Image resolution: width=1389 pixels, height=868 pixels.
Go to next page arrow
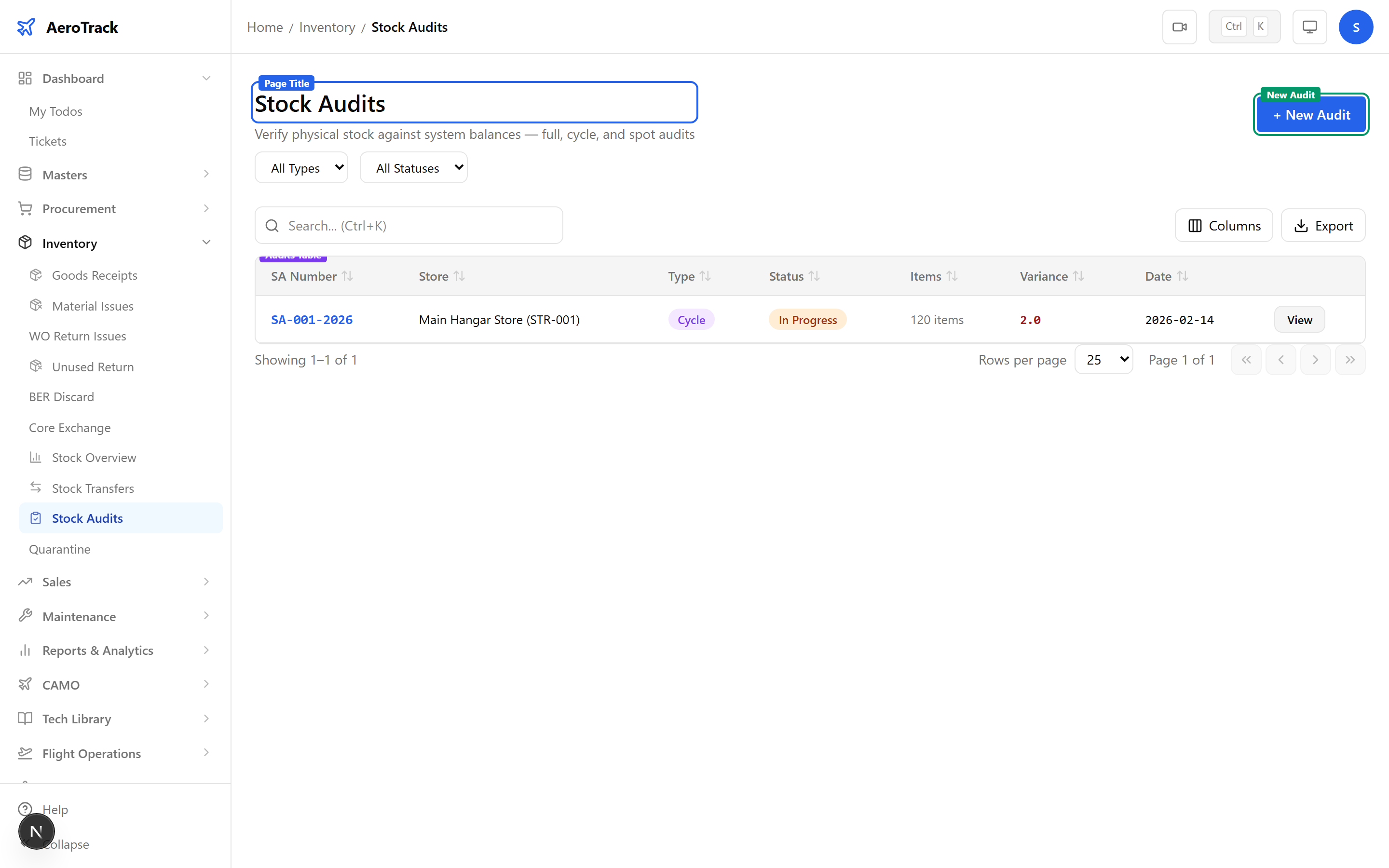(x=1315, y=360)
